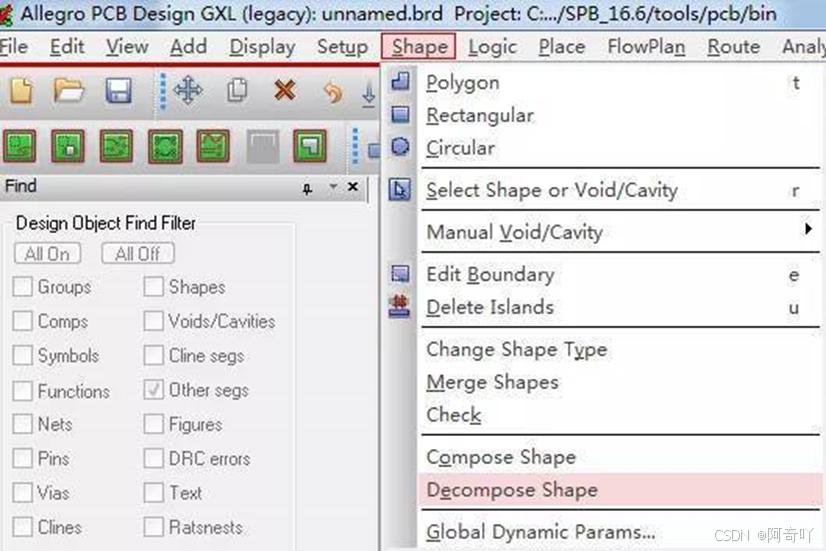This screenshot has width=826, height=551.
Task: Open the Setup menu
Action: tap(342, 47)
